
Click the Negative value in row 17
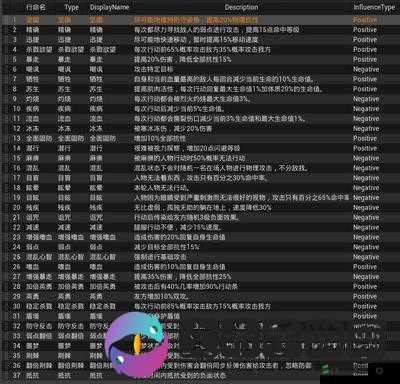click(x=366, y=178)
